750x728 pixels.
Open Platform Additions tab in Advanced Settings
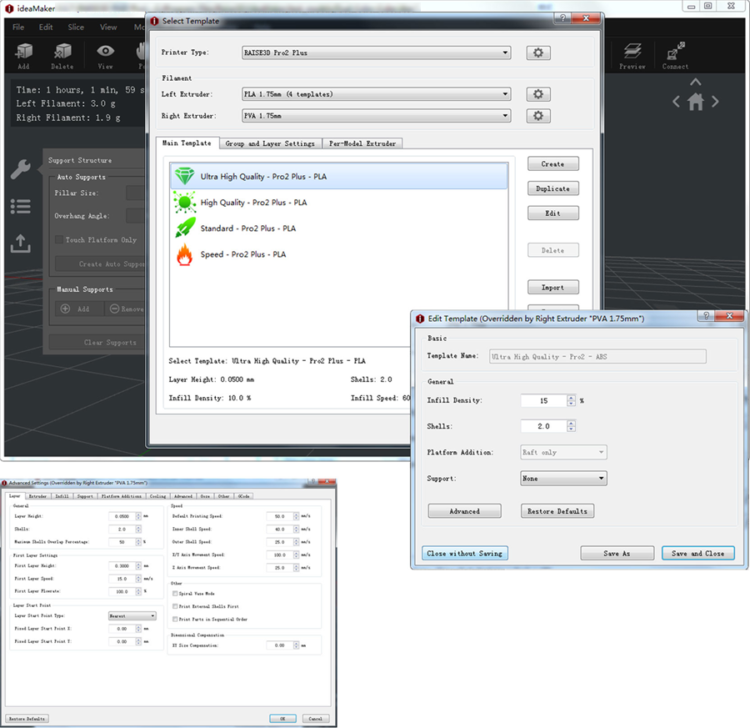121,496
